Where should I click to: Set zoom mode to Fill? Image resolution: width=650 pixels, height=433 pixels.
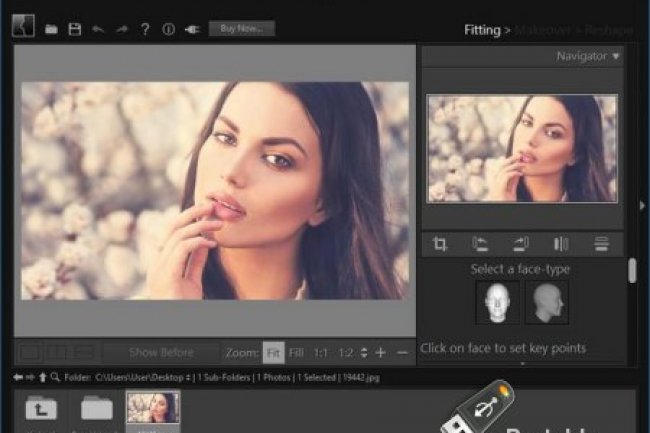click(x=296, y=353)
